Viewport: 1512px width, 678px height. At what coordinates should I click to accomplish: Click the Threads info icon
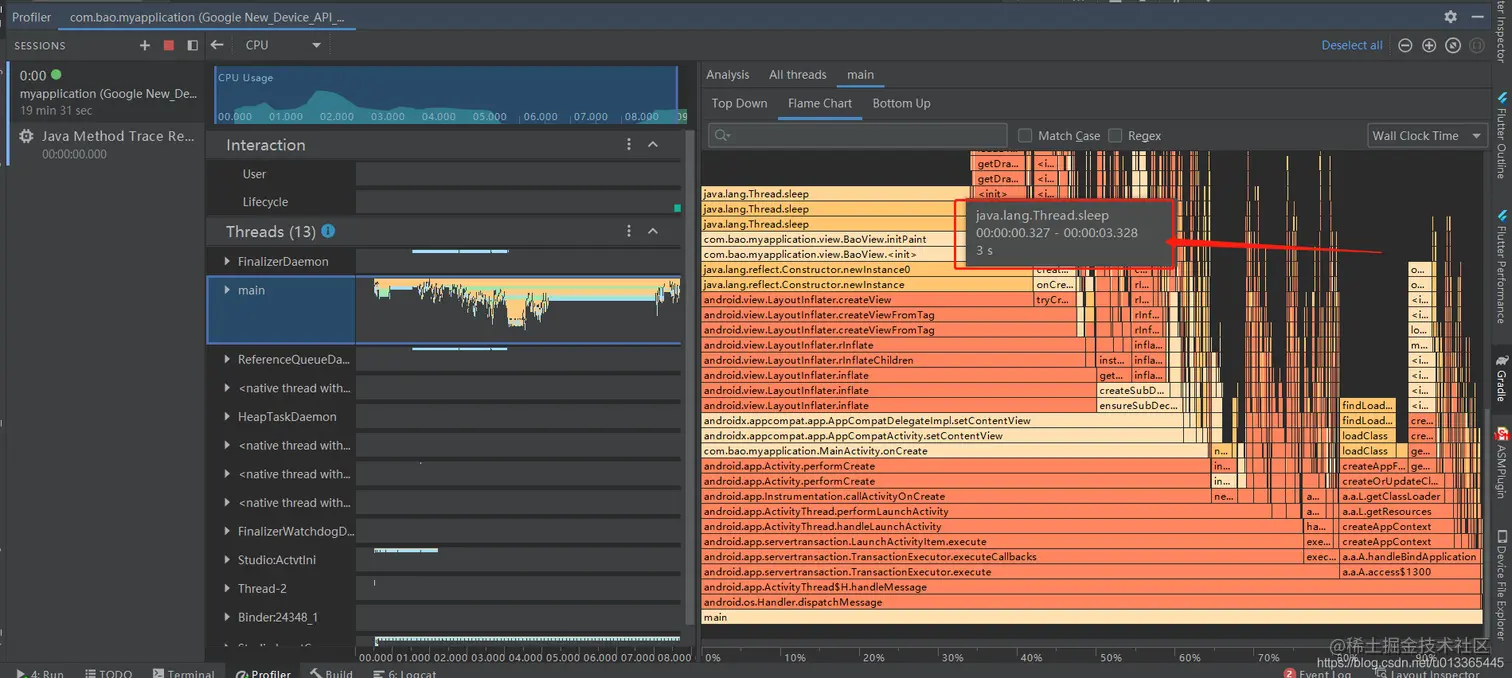point(327,231)
